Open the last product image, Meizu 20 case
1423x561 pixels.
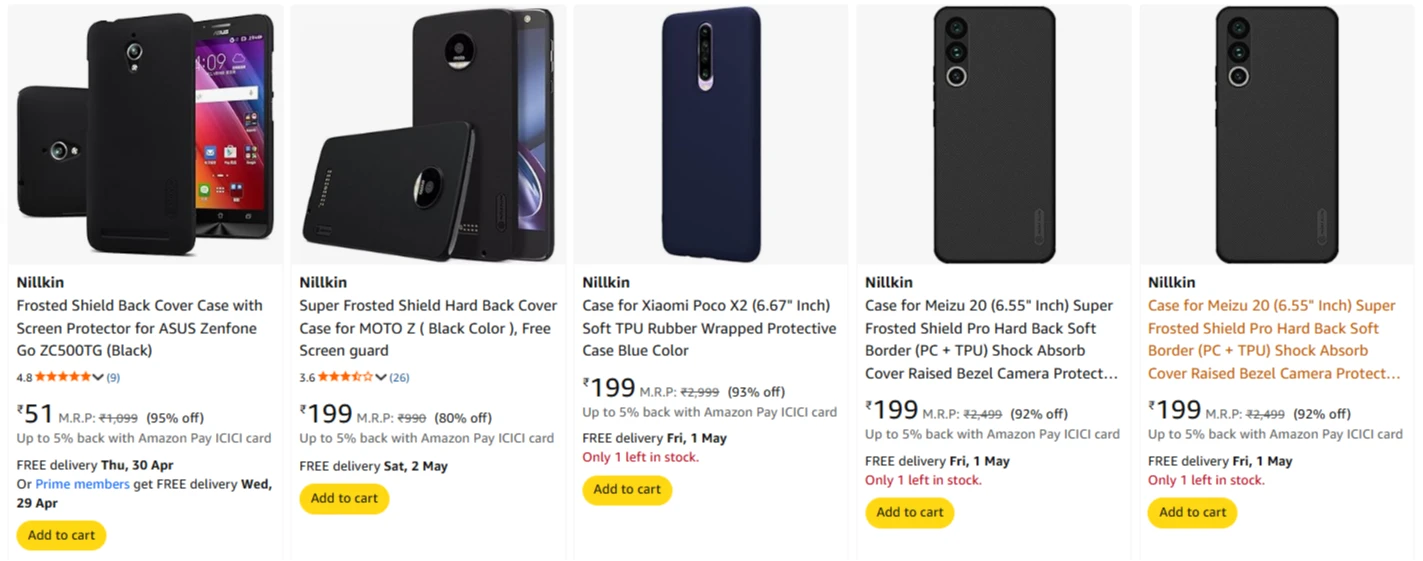1276,135
